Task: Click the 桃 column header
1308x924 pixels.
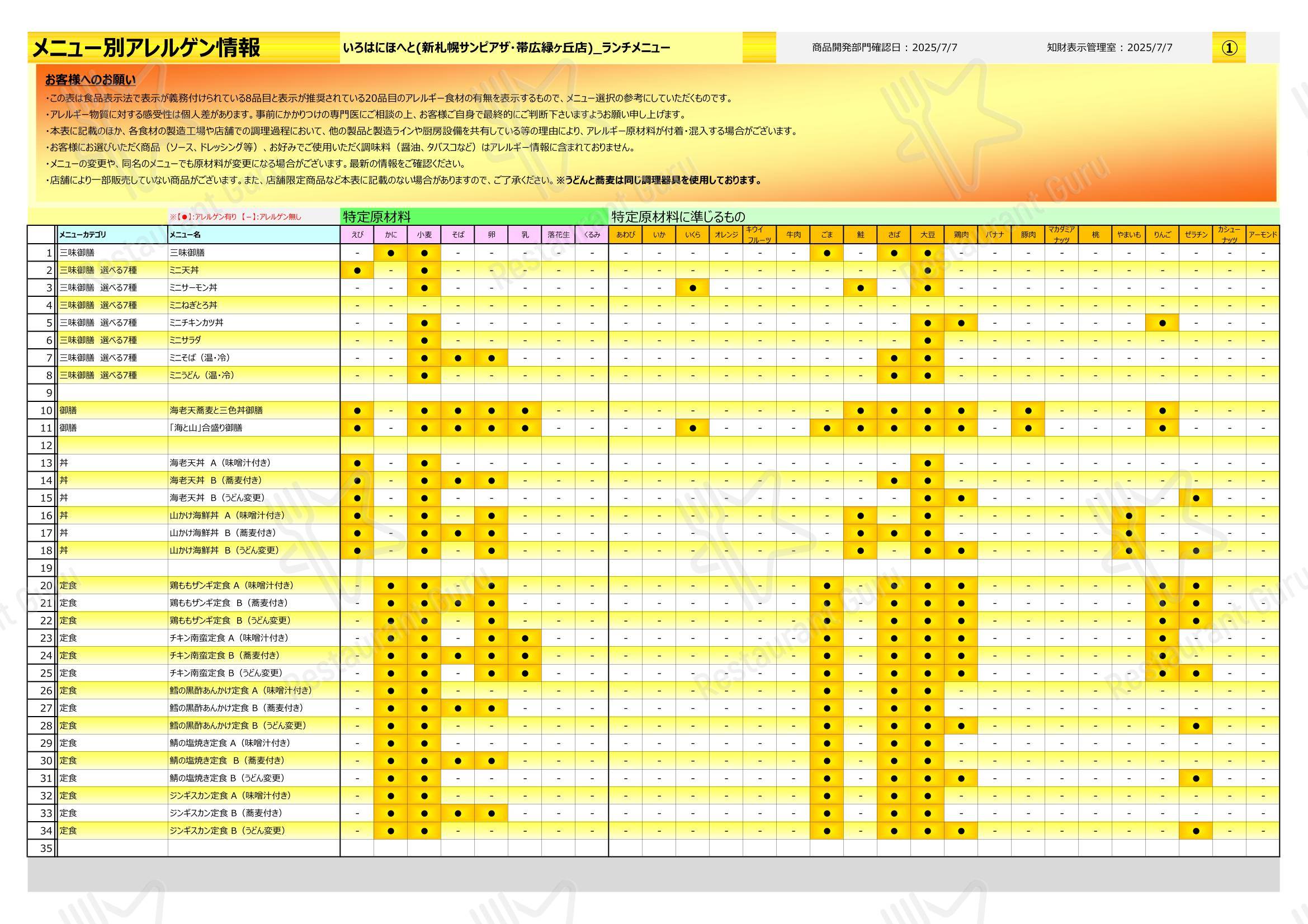Action: [x=1095, y=235]
